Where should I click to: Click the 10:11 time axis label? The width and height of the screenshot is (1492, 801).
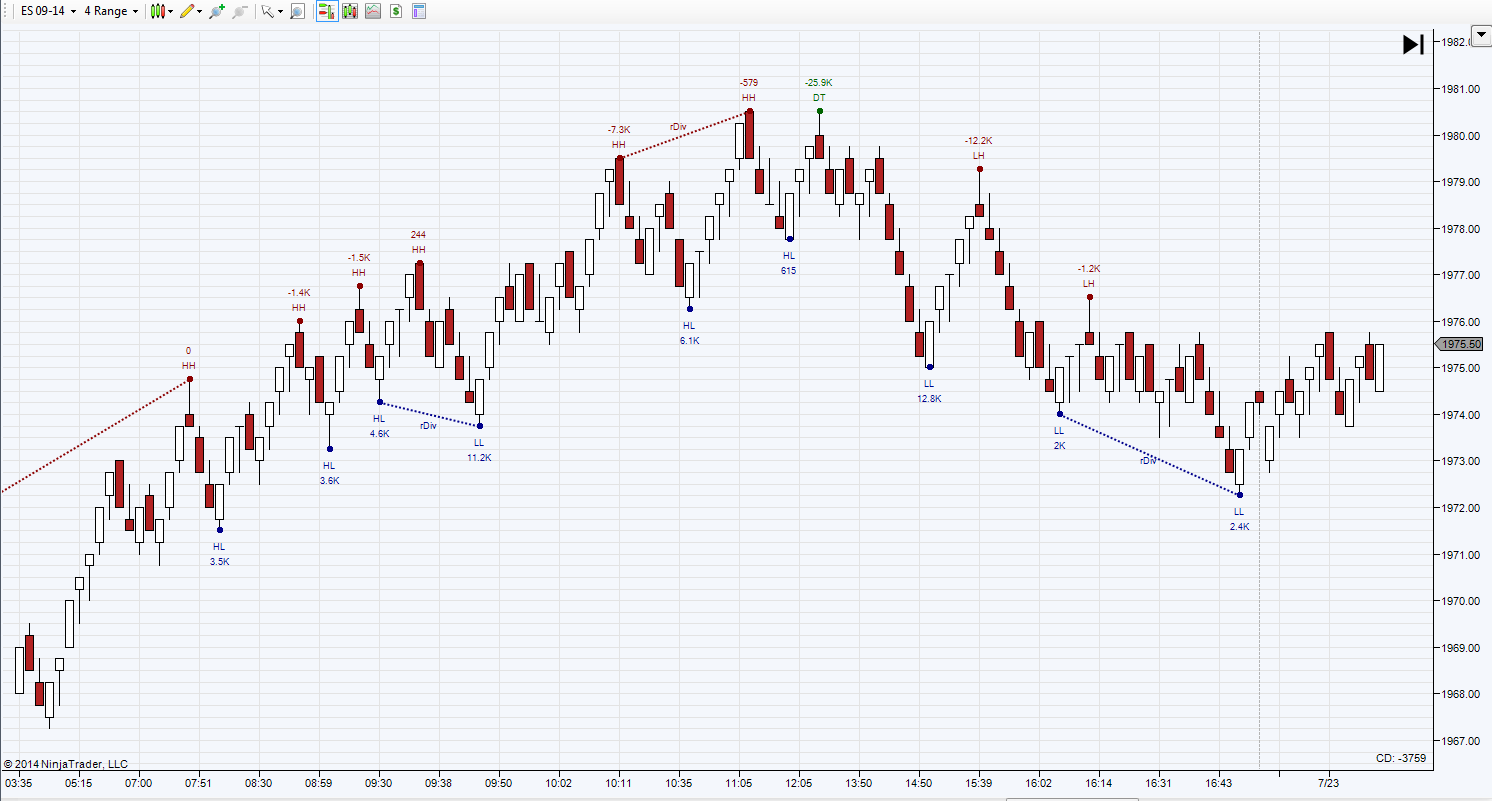pyautogui.click(x=619, y=782)
